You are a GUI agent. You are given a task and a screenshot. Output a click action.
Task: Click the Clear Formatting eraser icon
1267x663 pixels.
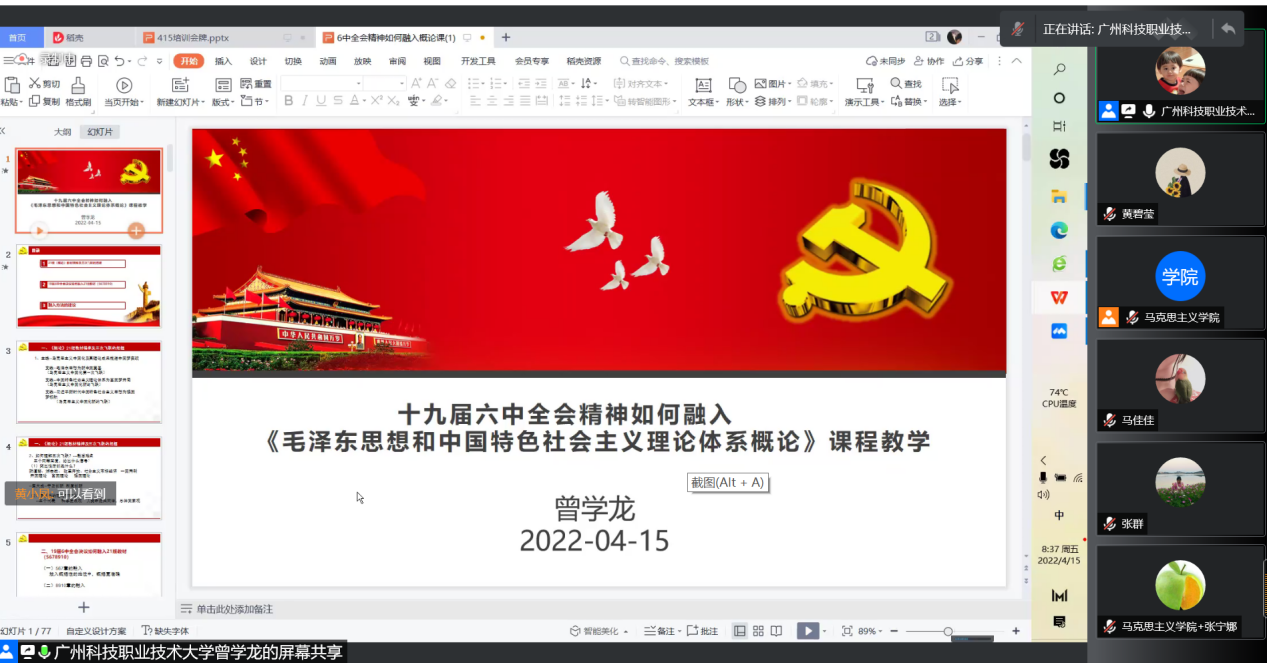450,84
